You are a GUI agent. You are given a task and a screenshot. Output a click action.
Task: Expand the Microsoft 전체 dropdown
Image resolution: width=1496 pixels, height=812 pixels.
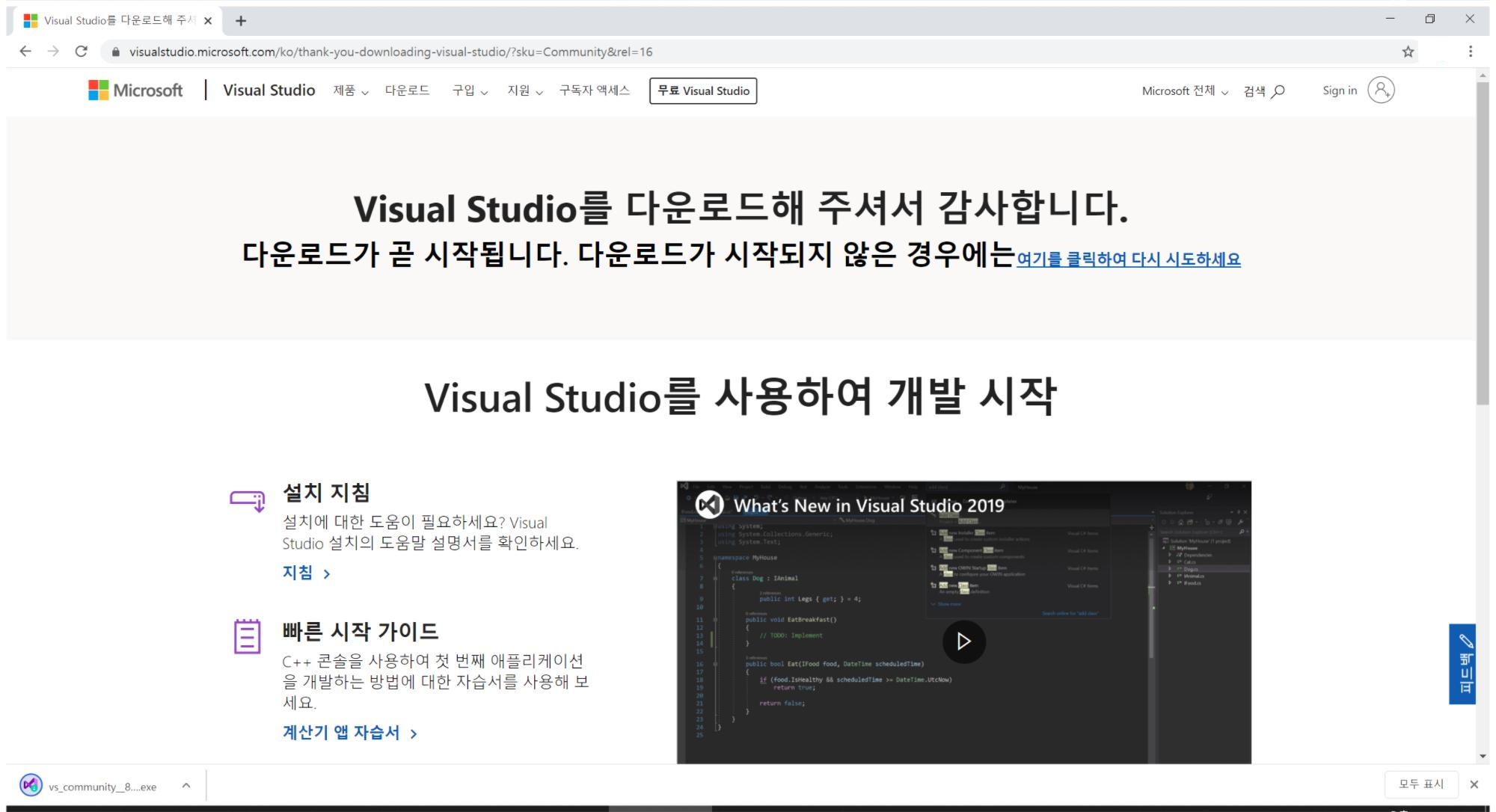pos(1184,91)
